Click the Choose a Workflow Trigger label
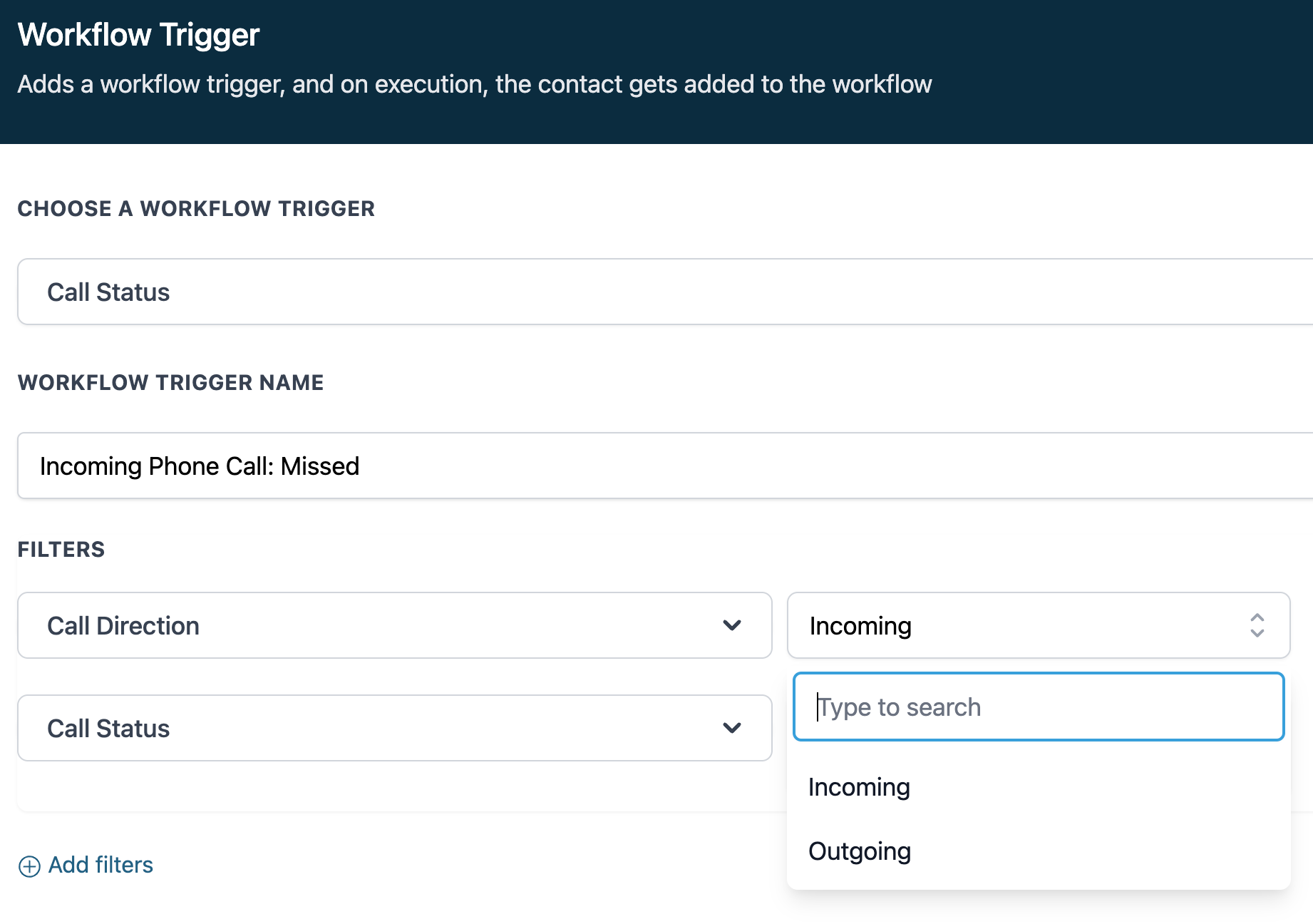1313x924 pixels. (196, 208)
